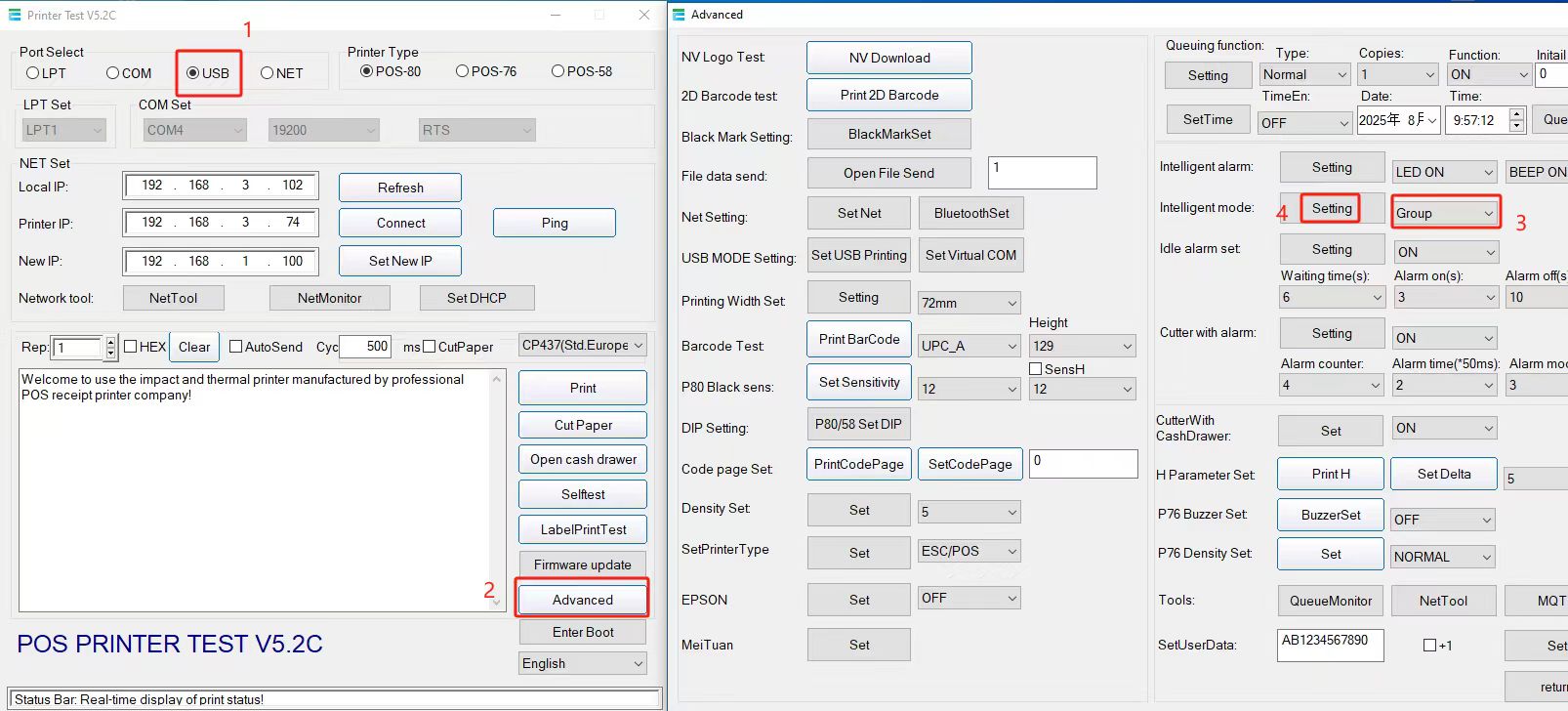1568x711 pixels.
Task: Open the BluetoothSet dialog
Action: click(x=971, y=213)
